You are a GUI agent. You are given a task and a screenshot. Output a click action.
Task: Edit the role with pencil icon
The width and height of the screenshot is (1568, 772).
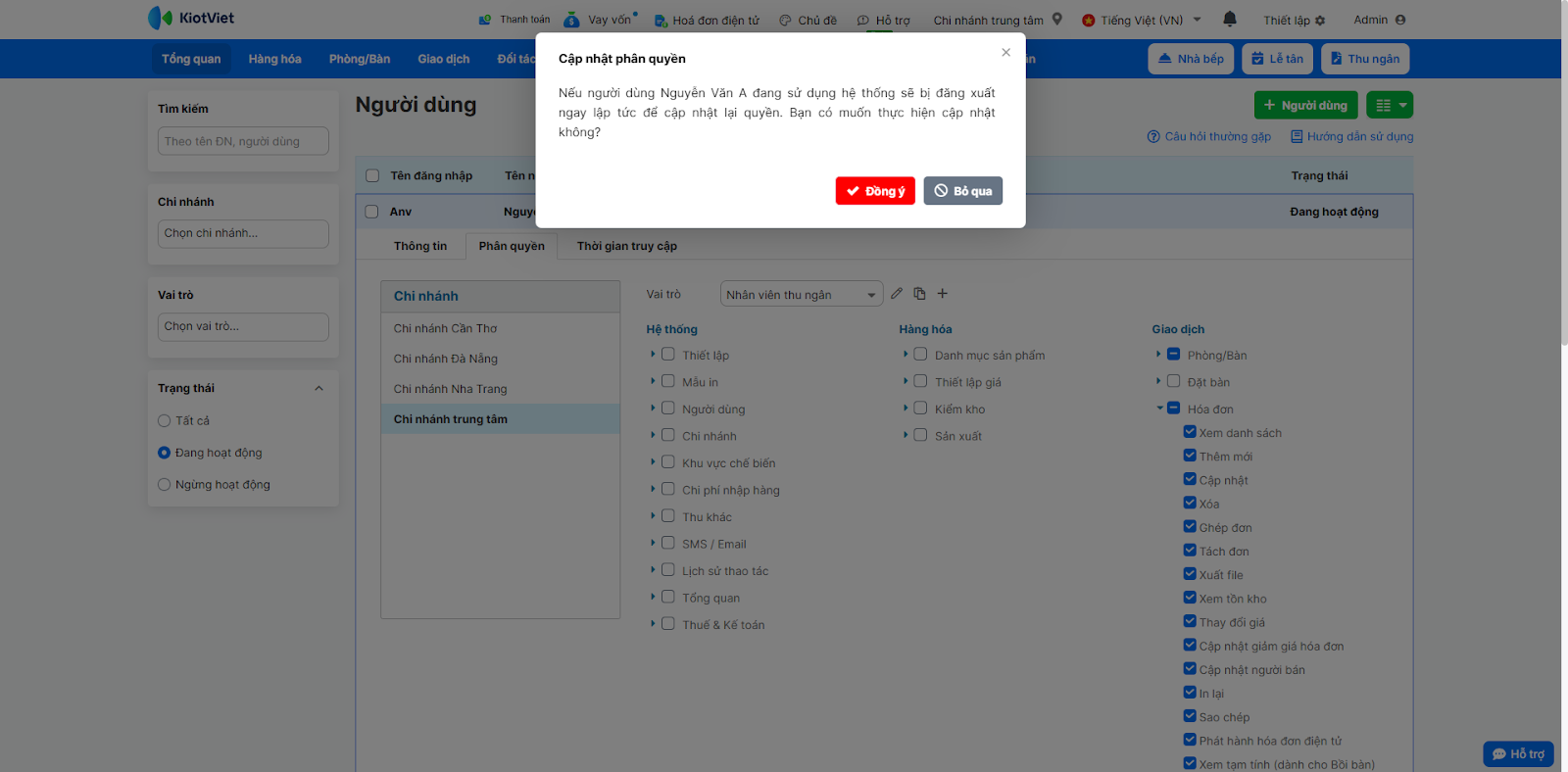tap(897, 293)
